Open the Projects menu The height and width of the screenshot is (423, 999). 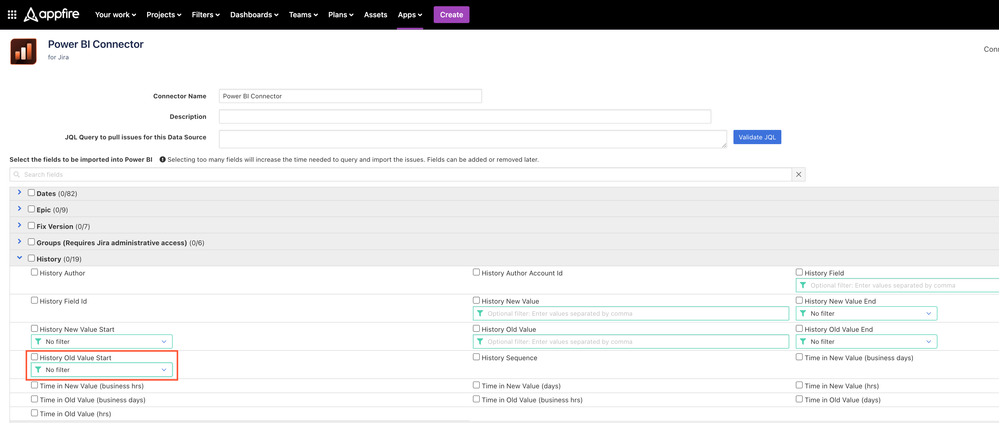click(x=164, y=15)
